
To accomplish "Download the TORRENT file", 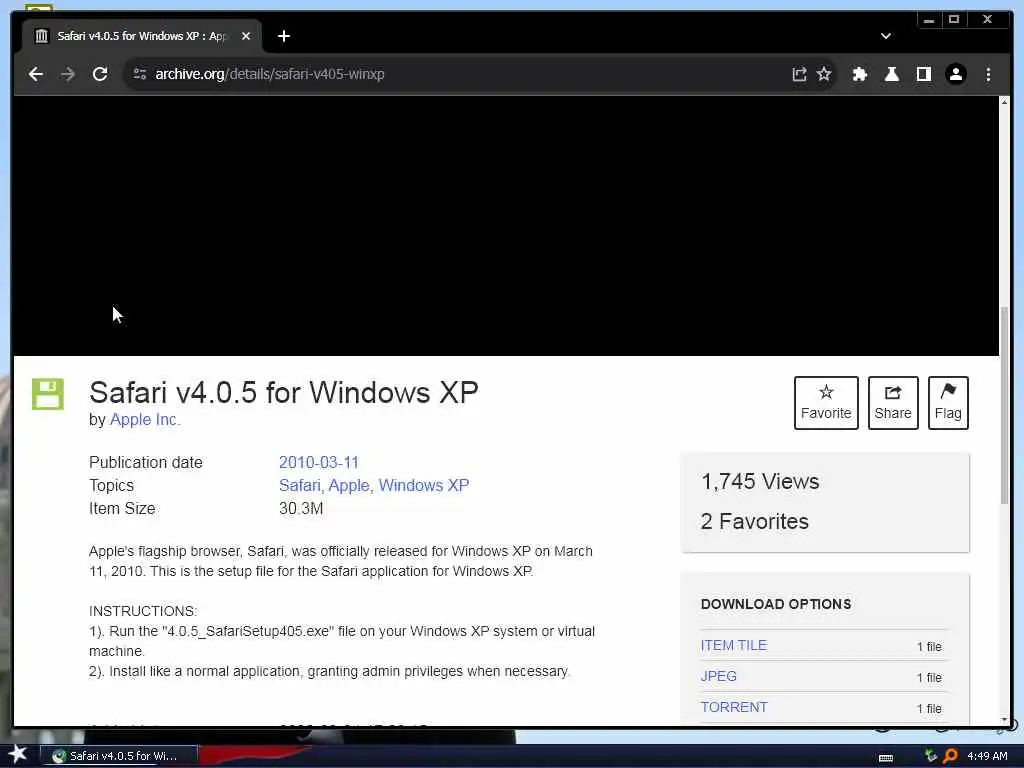I will point(734,707).
